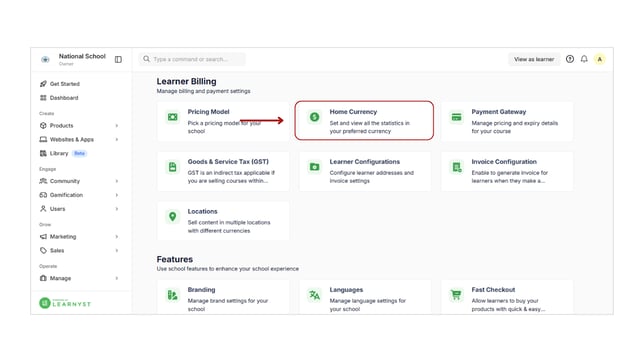The image size is (644, 362).
Task: Open Goods & Service Tax (GST) title
Action: tap(228, 161)
